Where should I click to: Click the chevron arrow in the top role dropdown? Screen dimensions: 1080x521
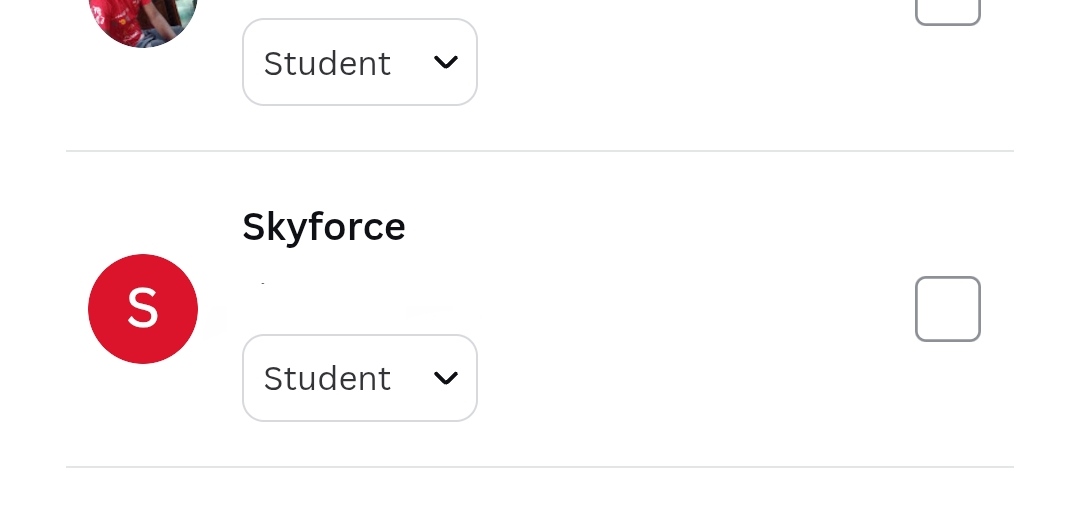tap(446, 62)
